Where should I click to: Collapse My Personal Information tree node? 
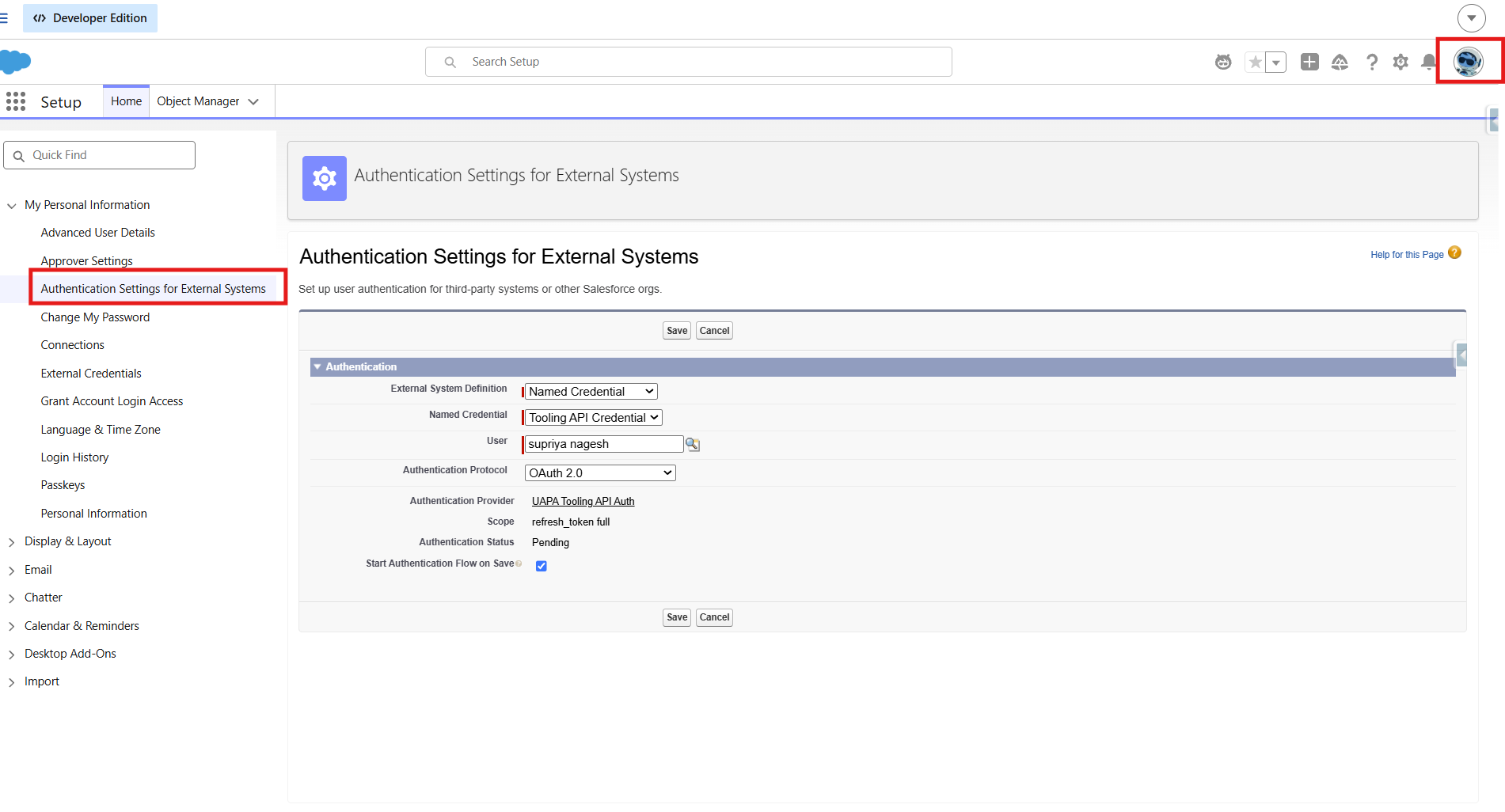click(x=11, y=206)
